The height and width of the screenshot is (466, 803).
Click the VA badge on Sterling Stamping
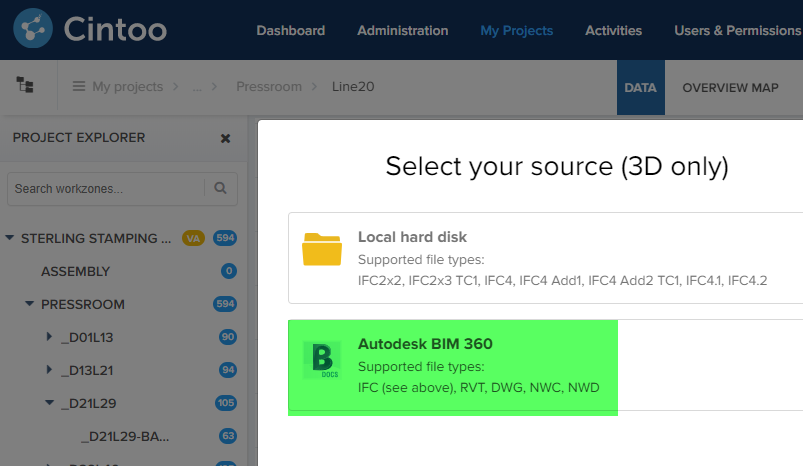pyautogui.click(x=193, y=238)
